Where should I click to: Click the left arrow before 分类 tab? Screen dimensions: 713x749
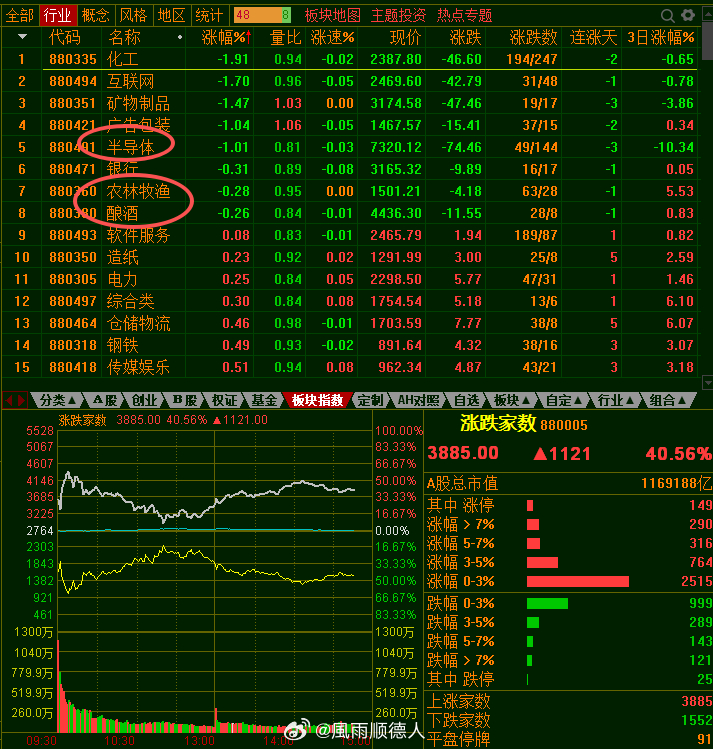8,400
